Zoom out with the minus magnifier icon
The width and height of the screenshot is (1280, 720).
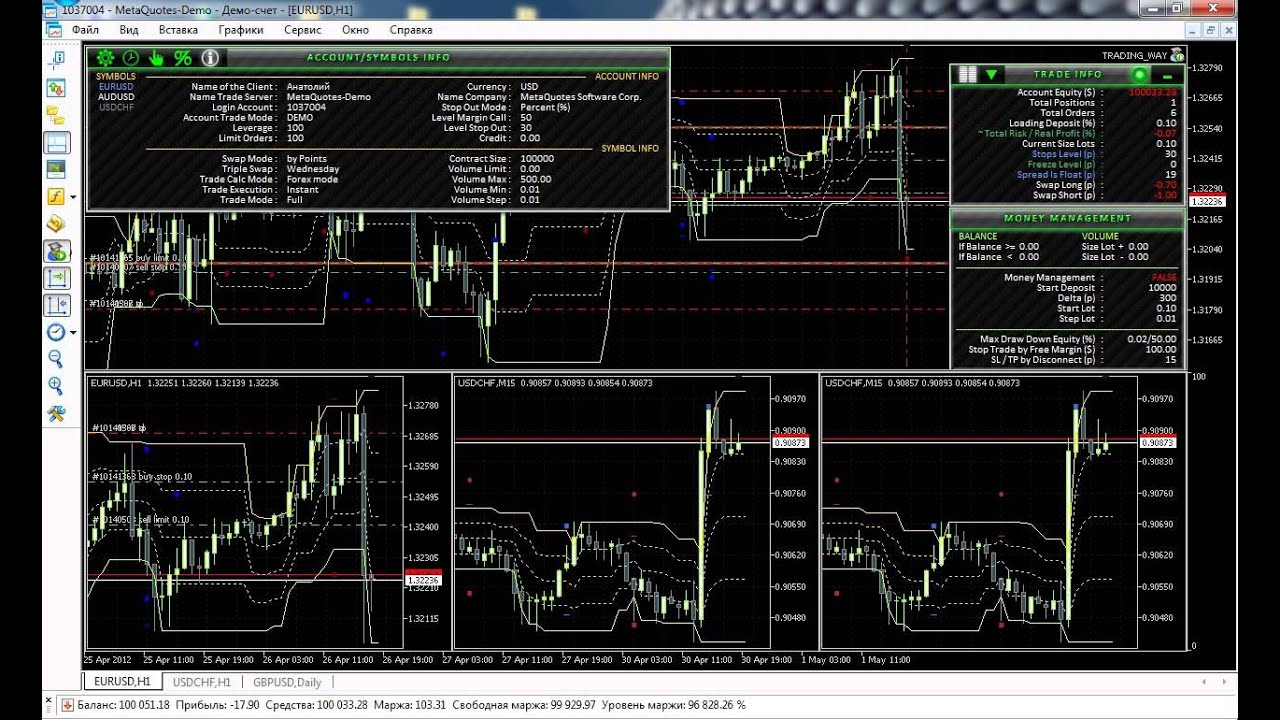click(57, 359)
